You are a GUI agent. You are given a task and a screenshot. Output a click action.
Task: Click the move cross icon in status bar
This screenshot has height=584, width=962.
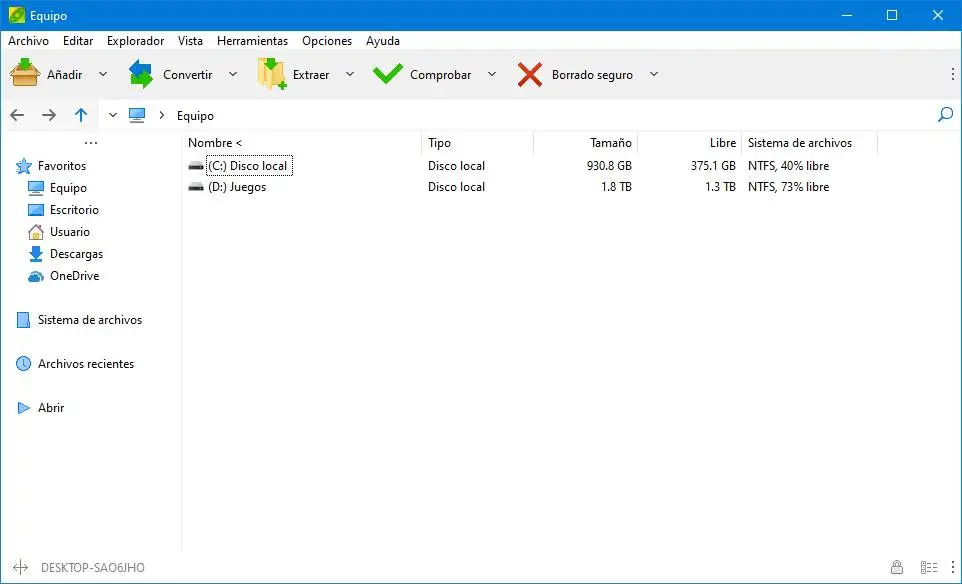tap(20, 567)
